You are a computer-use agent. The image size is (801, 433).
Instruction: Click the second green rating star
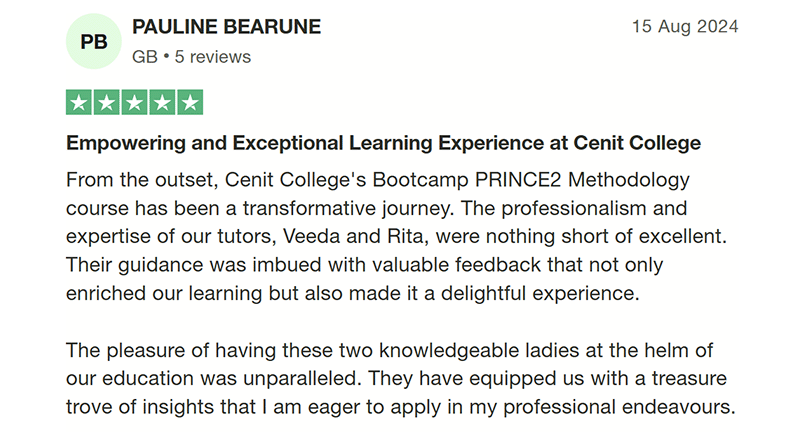(107, 102)
